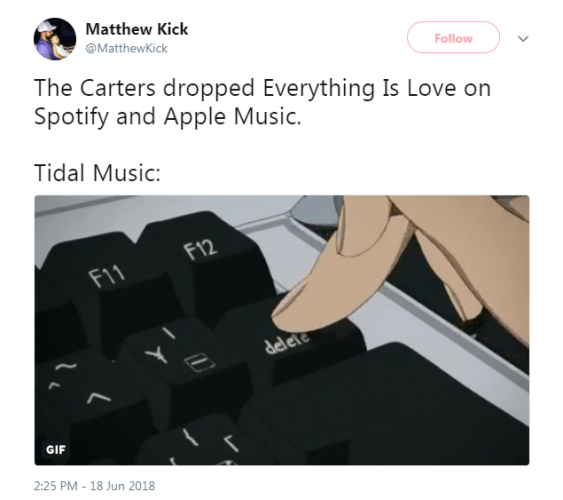Follow Matthew Kick
The image size is (563, 500).
coord(453,37)
